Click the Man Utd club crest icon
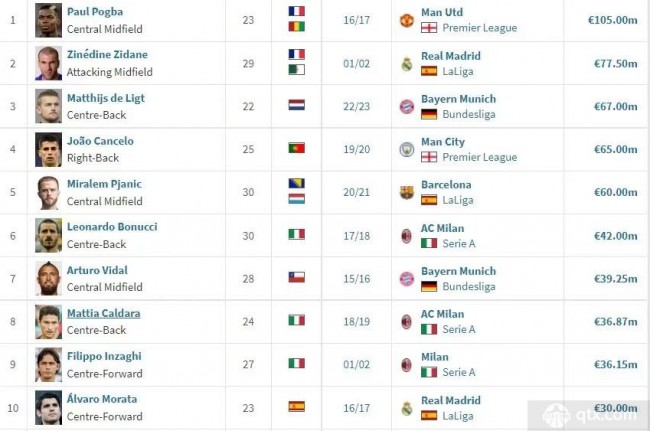Viewport: 650px width, 431px height. [x=407, y=20]
